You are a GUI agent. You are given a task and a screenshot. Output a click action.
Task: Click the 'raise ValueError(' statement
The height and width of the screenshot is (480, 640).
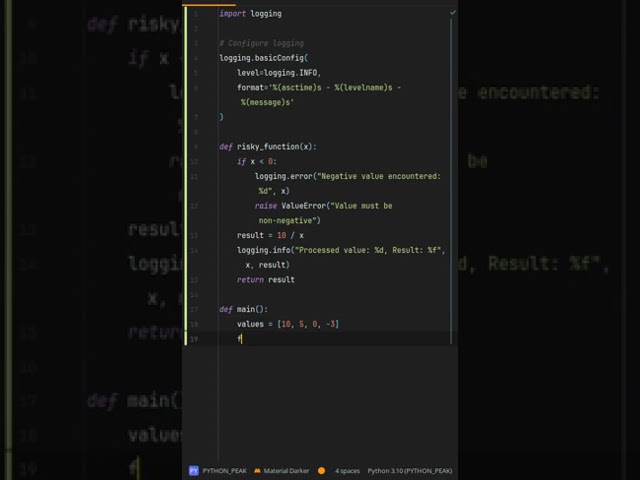coord(323,206)
